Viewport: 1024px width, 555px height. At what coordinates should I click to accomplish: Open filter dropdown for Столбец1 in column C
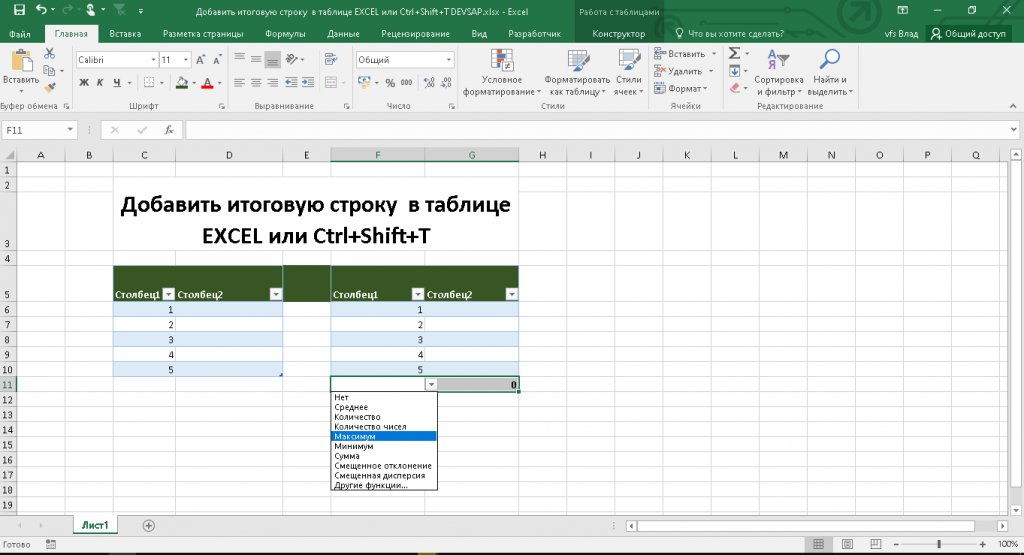168,294
